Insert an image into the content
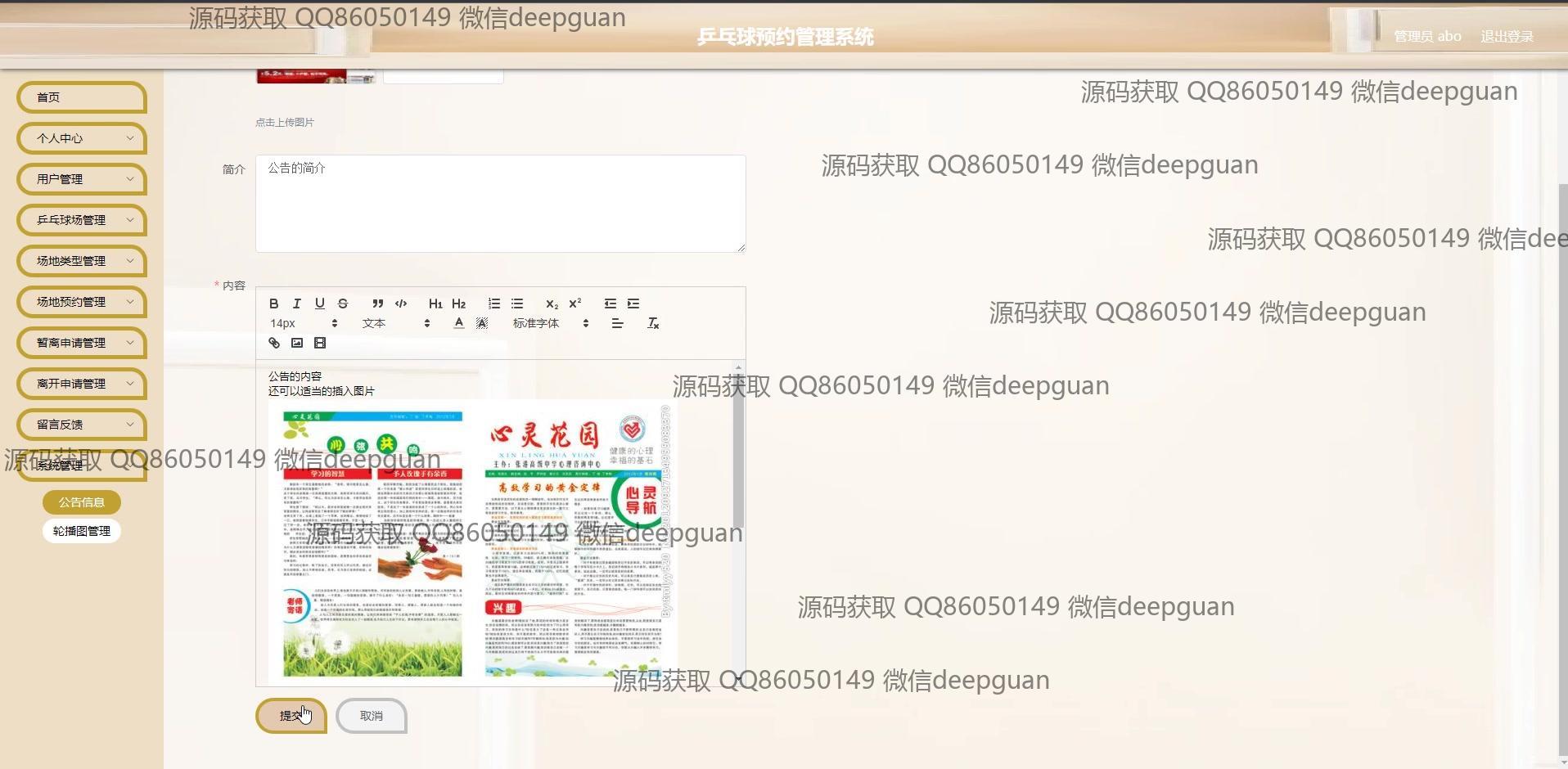The height and width of the screenshot is (769, 1568). pos(297,343)
